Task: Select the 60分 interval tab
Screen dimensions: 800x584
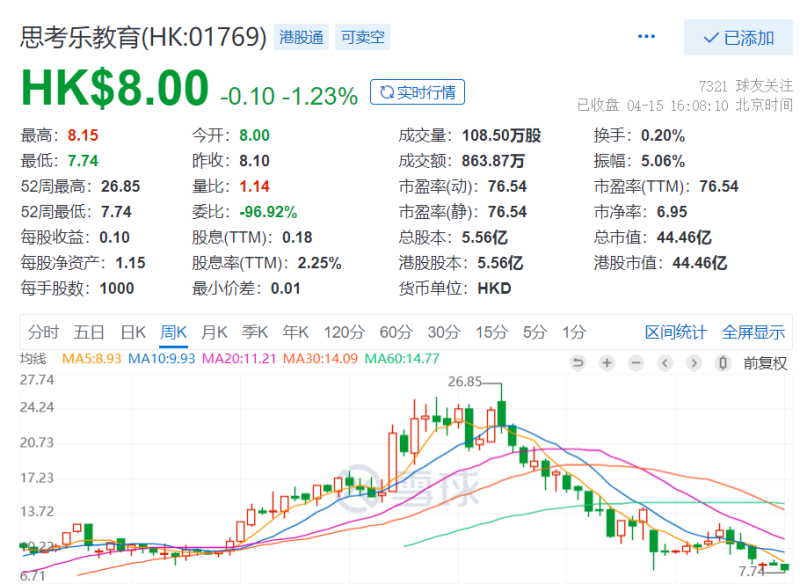Action: (x=396, y=333)
